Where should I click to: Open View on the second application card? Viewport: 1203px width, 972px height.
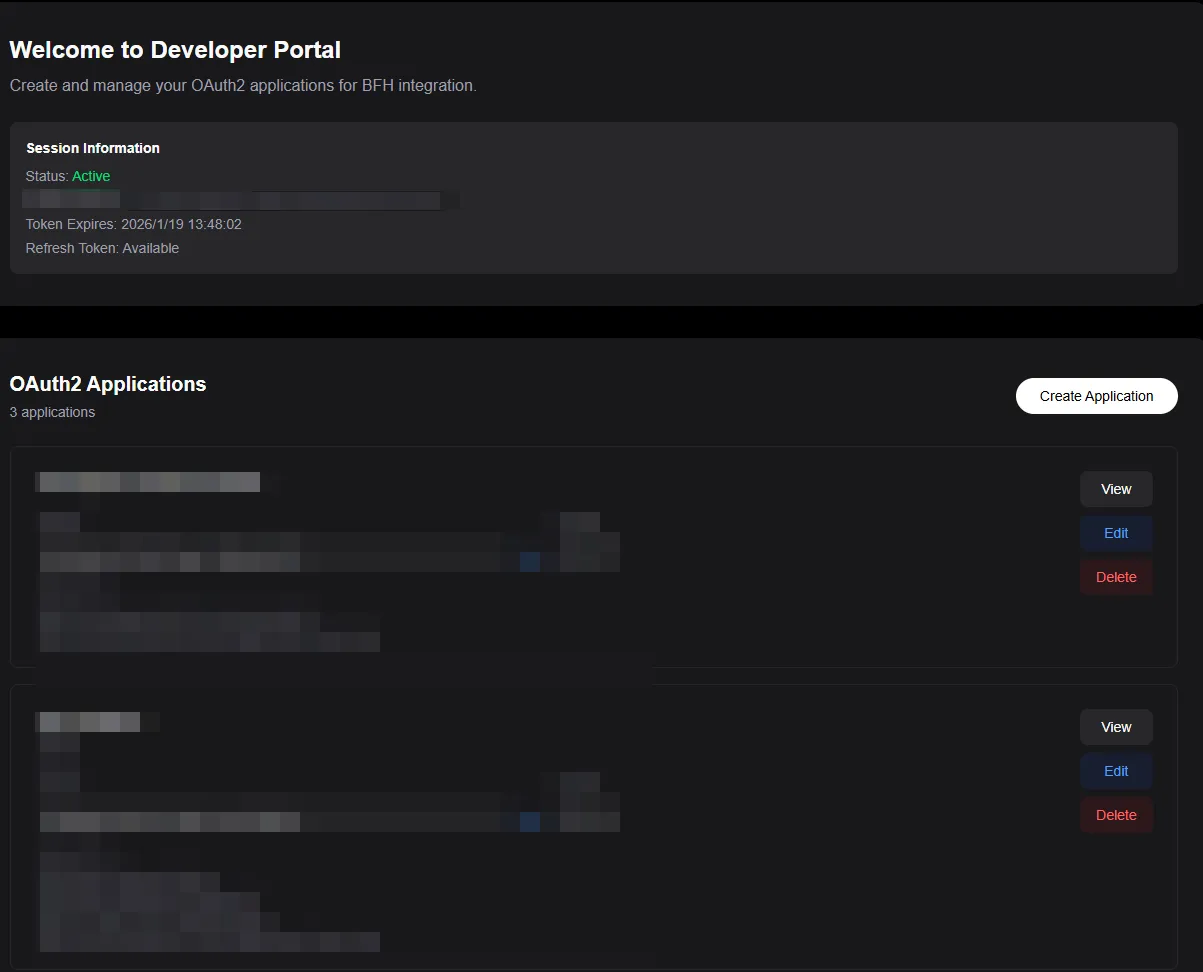(1116, 727)
